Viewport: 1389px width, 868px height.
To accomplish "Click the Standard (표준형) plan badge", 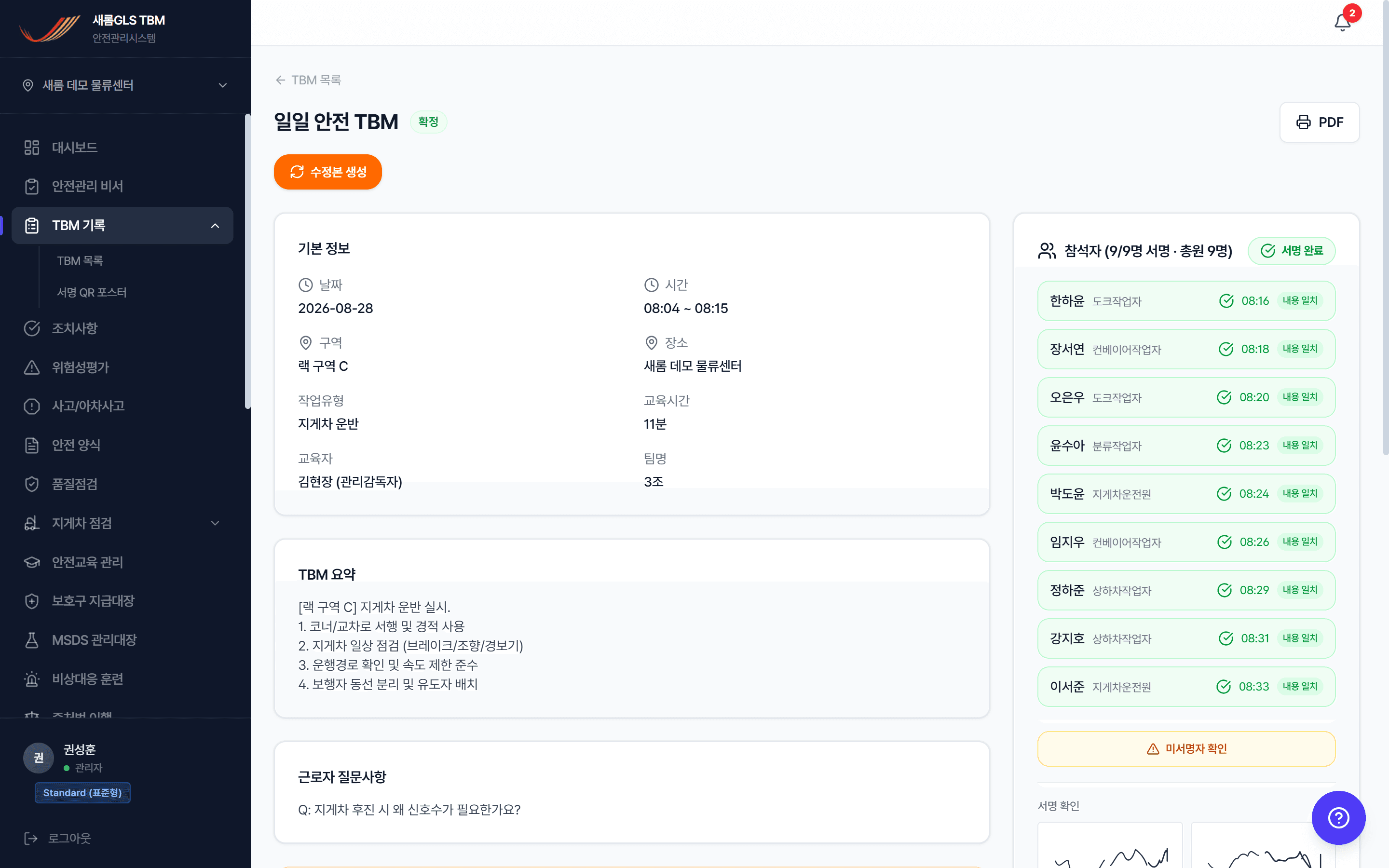I will (82, 793).
